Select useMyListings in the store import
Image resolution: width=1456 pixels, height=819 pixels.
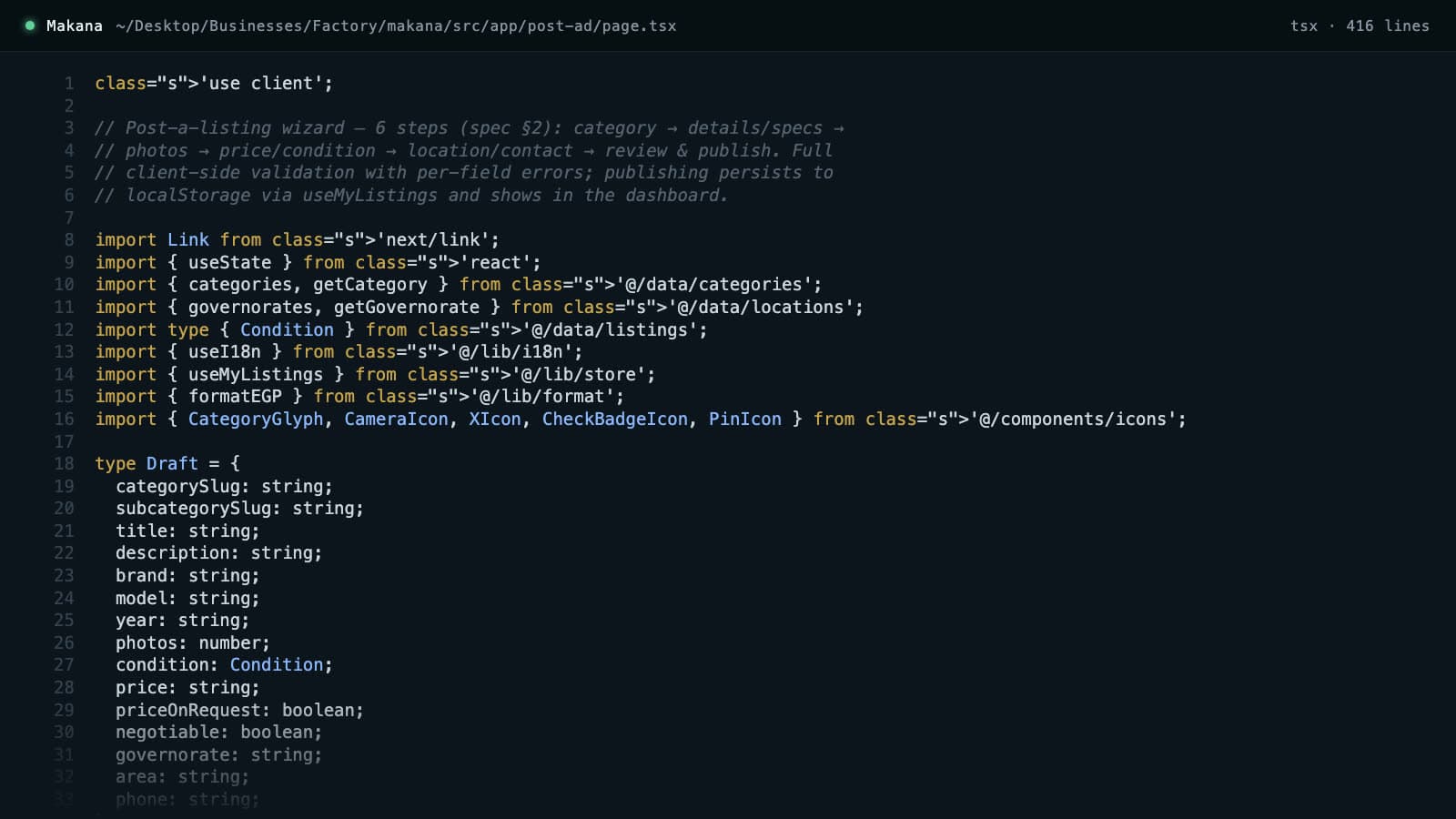pos(256,374)
